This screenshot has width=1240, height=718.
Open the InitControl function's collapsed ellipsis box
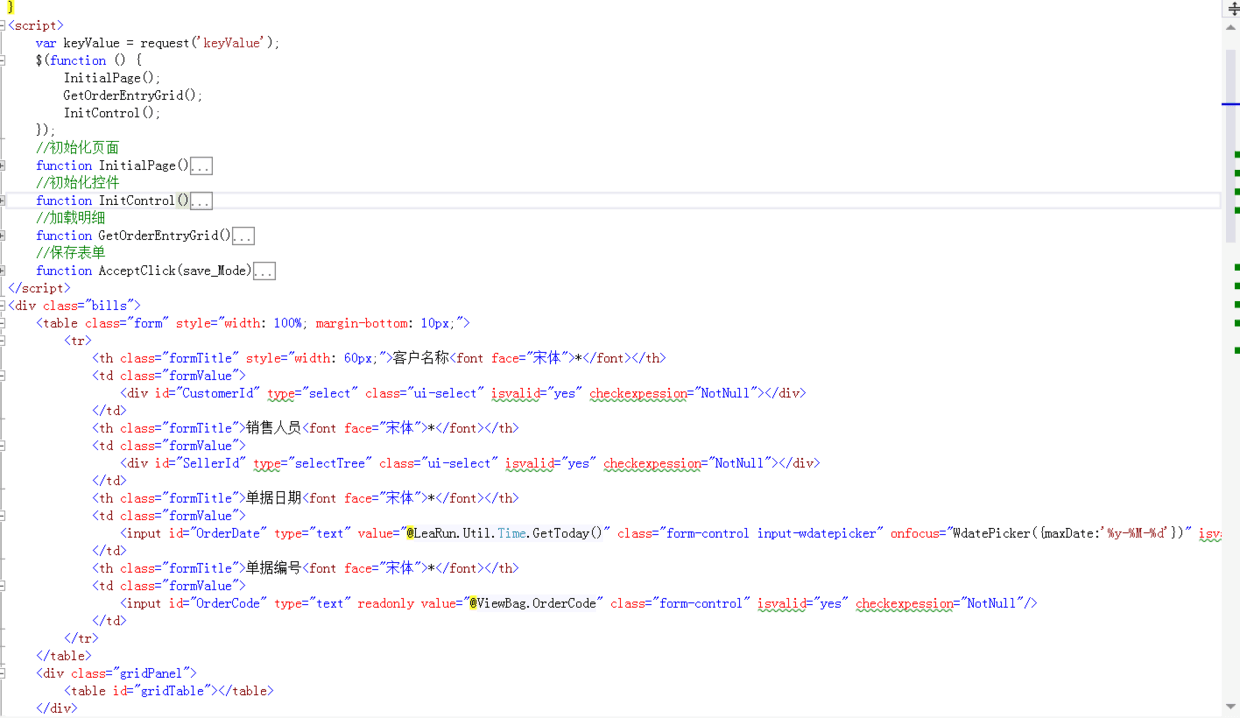(201, 201)
